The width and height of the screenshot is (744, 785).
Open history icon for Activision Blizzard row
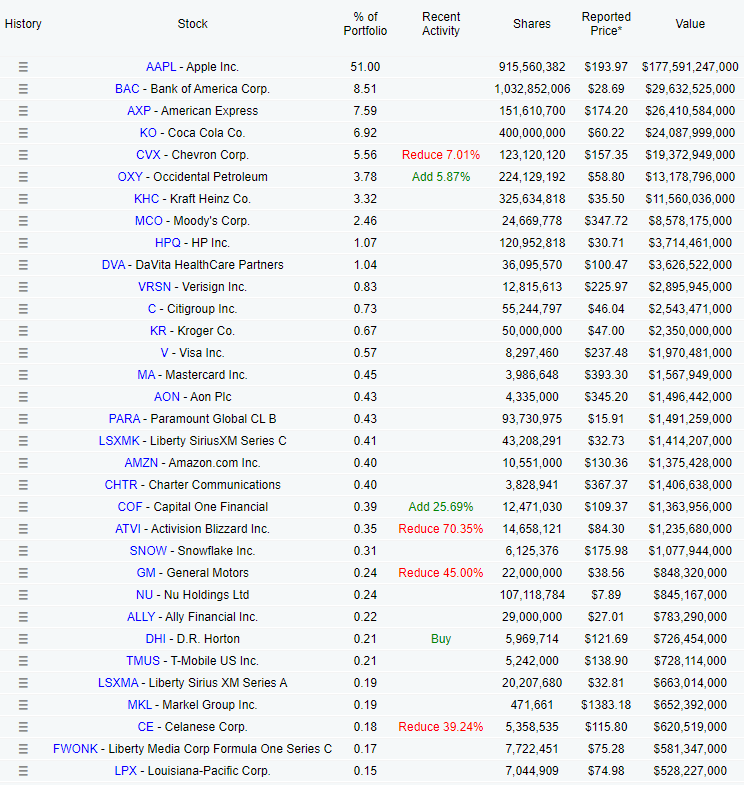(x=23, y=529)
